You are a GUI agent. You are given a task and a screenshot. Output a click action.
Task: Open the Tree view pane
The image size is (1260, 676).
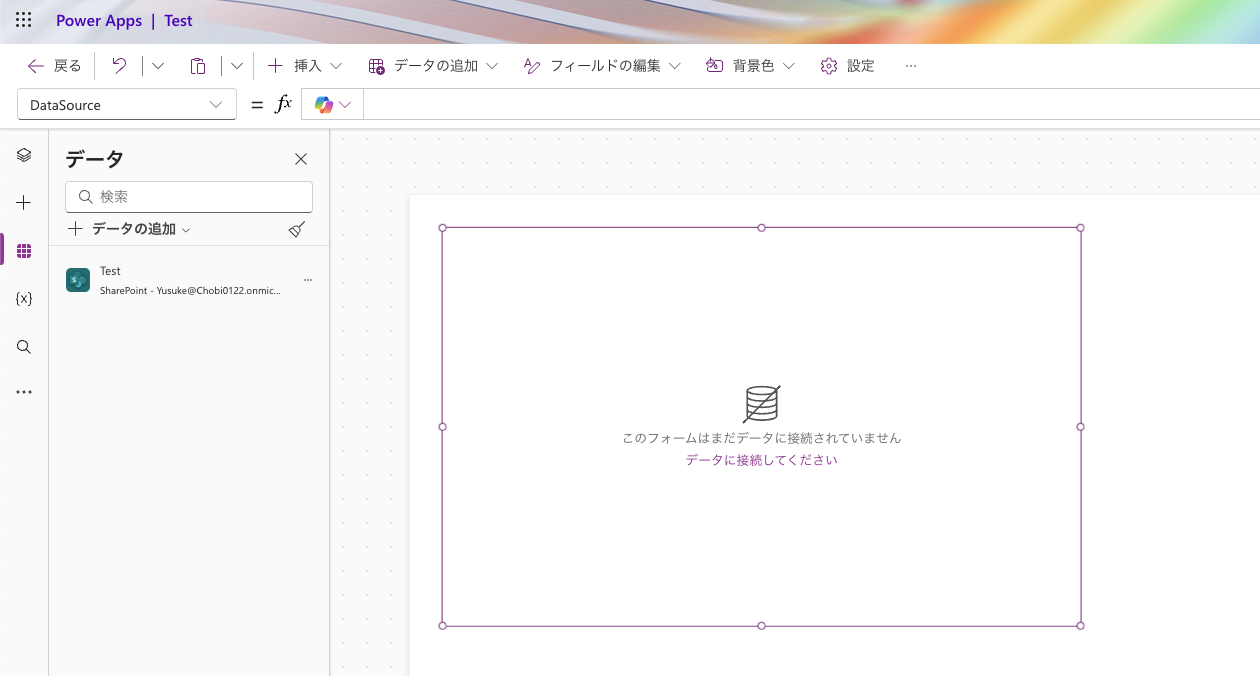(x=23, y=155)
